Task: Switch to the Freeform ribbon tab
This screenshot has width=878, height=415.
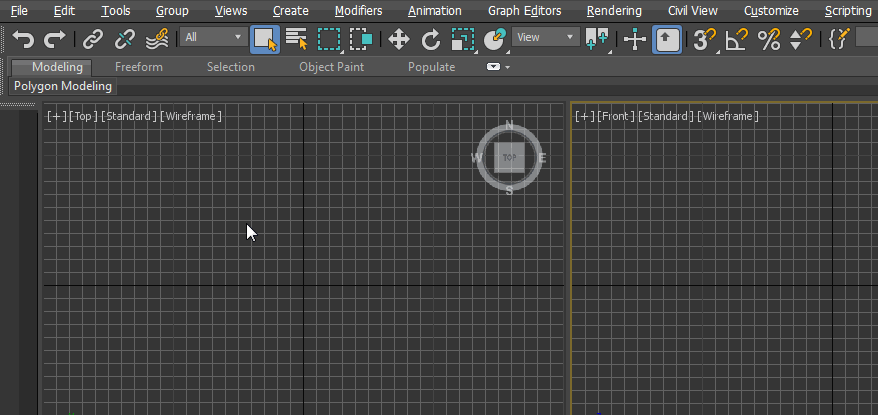Action: click(x=141, y=67)
